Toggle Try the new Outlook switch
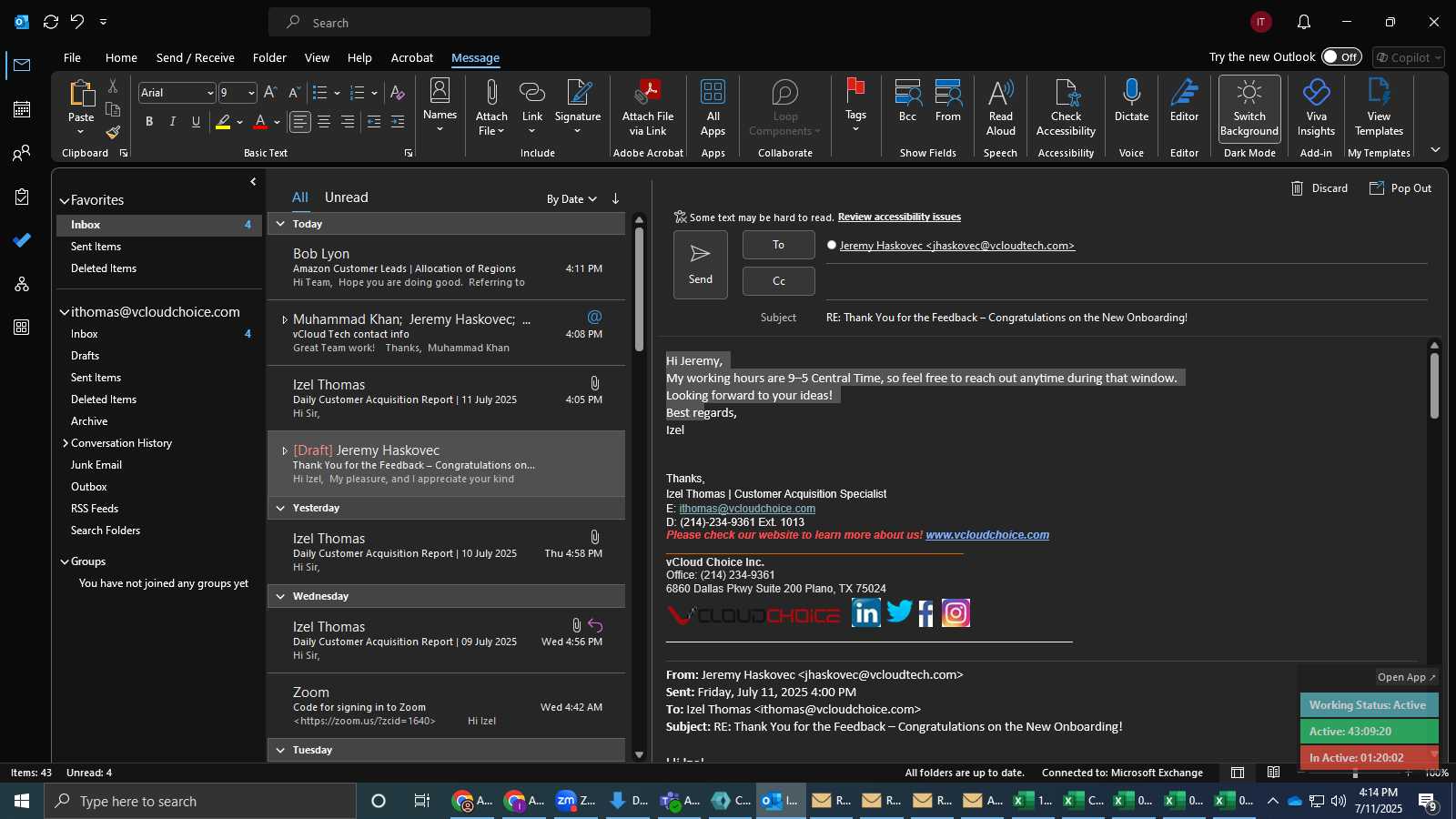This screenshot has height=819, width=1456. coord(1341,56)
